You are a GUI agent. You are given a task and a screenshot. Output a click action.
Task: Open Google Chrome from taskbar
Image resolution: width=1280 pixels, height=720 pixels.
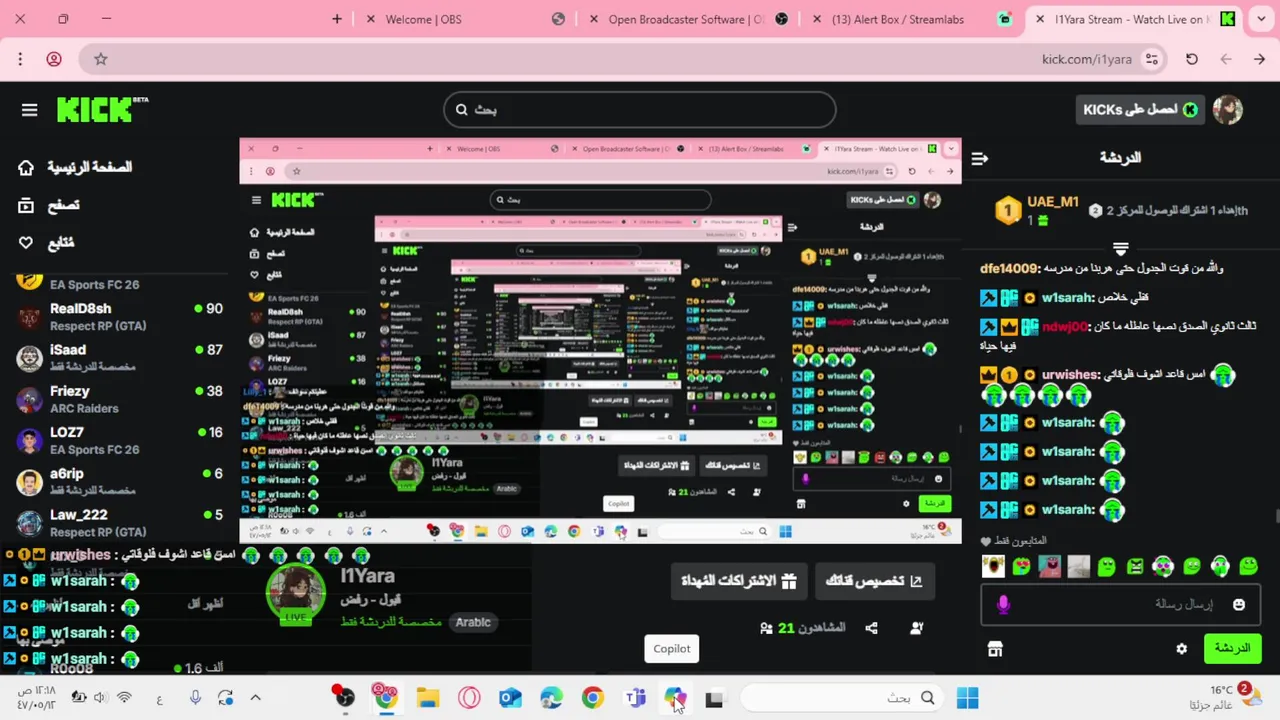tap(593, 698)
